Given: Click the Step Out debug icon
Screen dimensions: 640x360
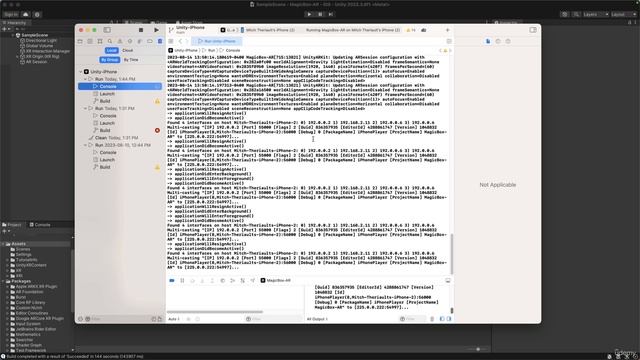Looking at the screenshot, I should (212, 280).
